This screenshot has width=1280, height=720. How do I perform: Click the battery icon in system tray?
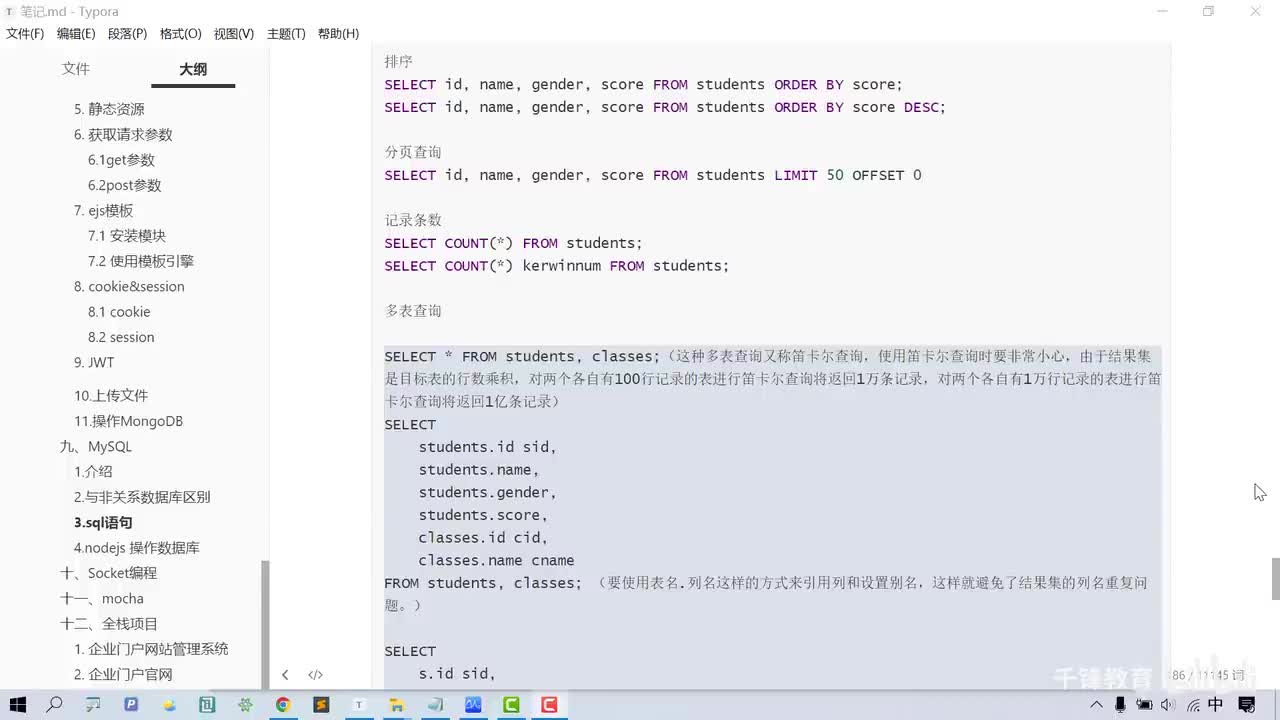[1144, 705]
